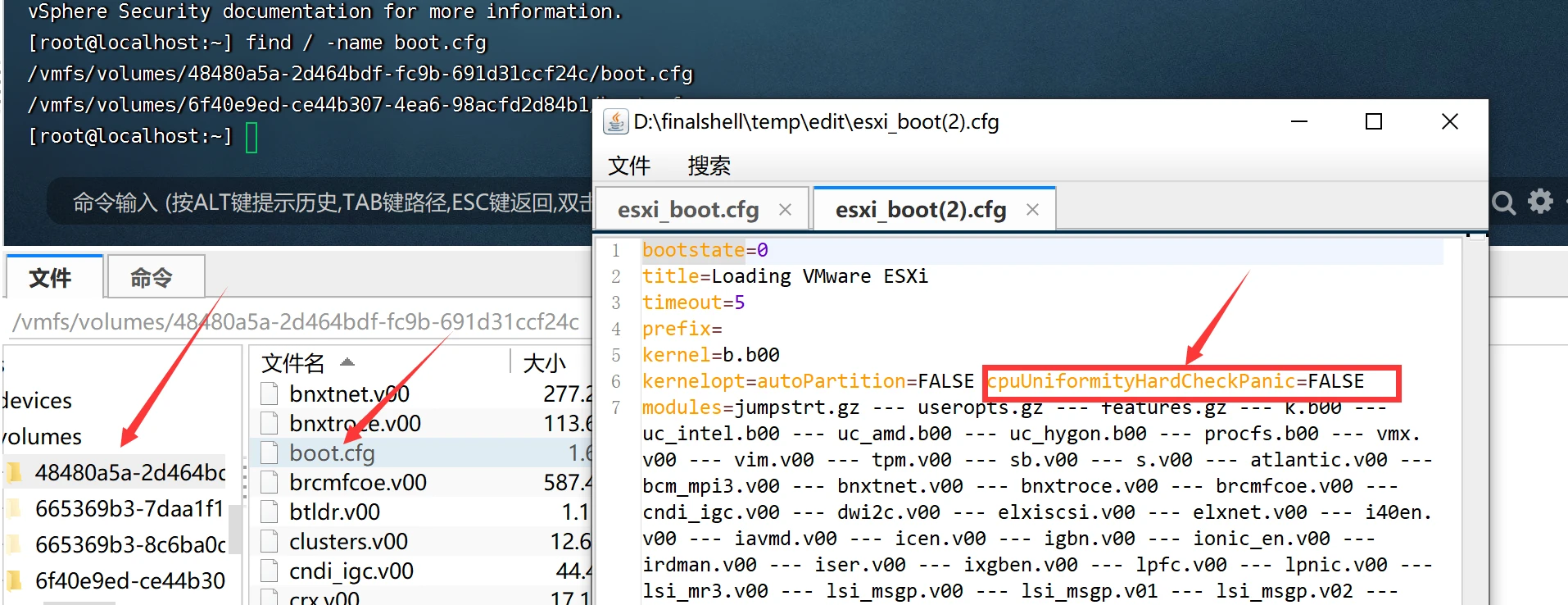Switch to esxi_boot(2).cfg tab
The height and width of the screenshot is (605, 1568).
point(921,210)
